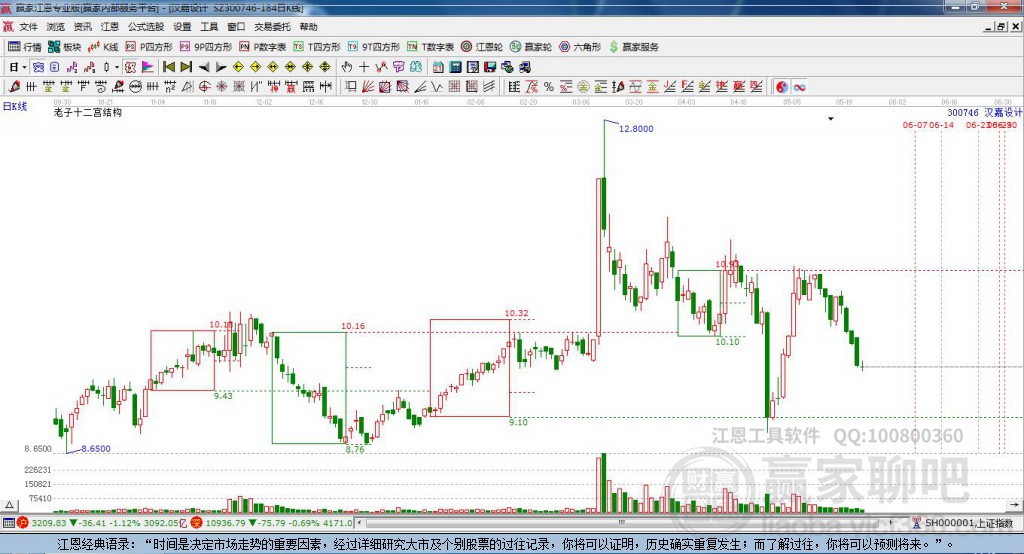Select the hand pan tool
The width and height of the screenshot is (1024, 554).
click(346, 67)
